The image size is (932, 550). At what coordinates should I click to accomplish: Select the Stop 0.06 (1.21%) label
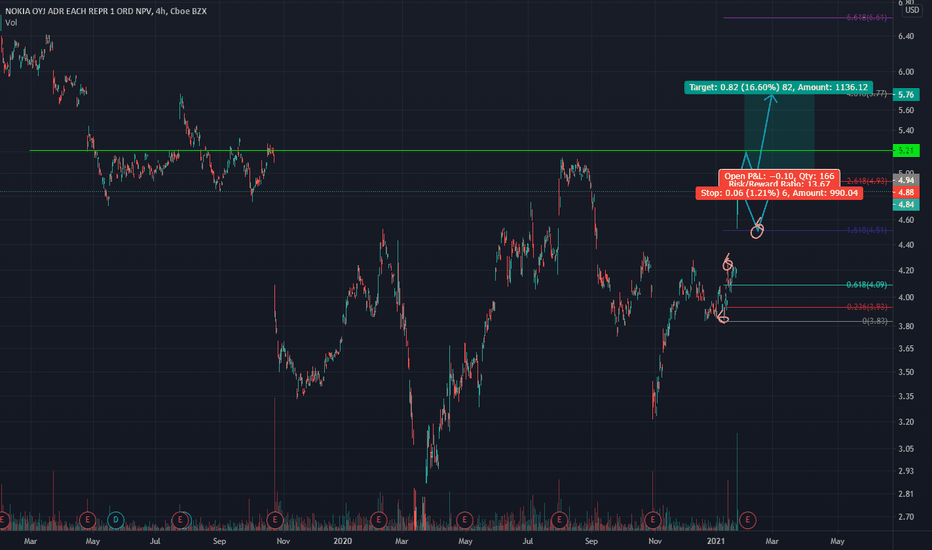(x=779, y=193)
